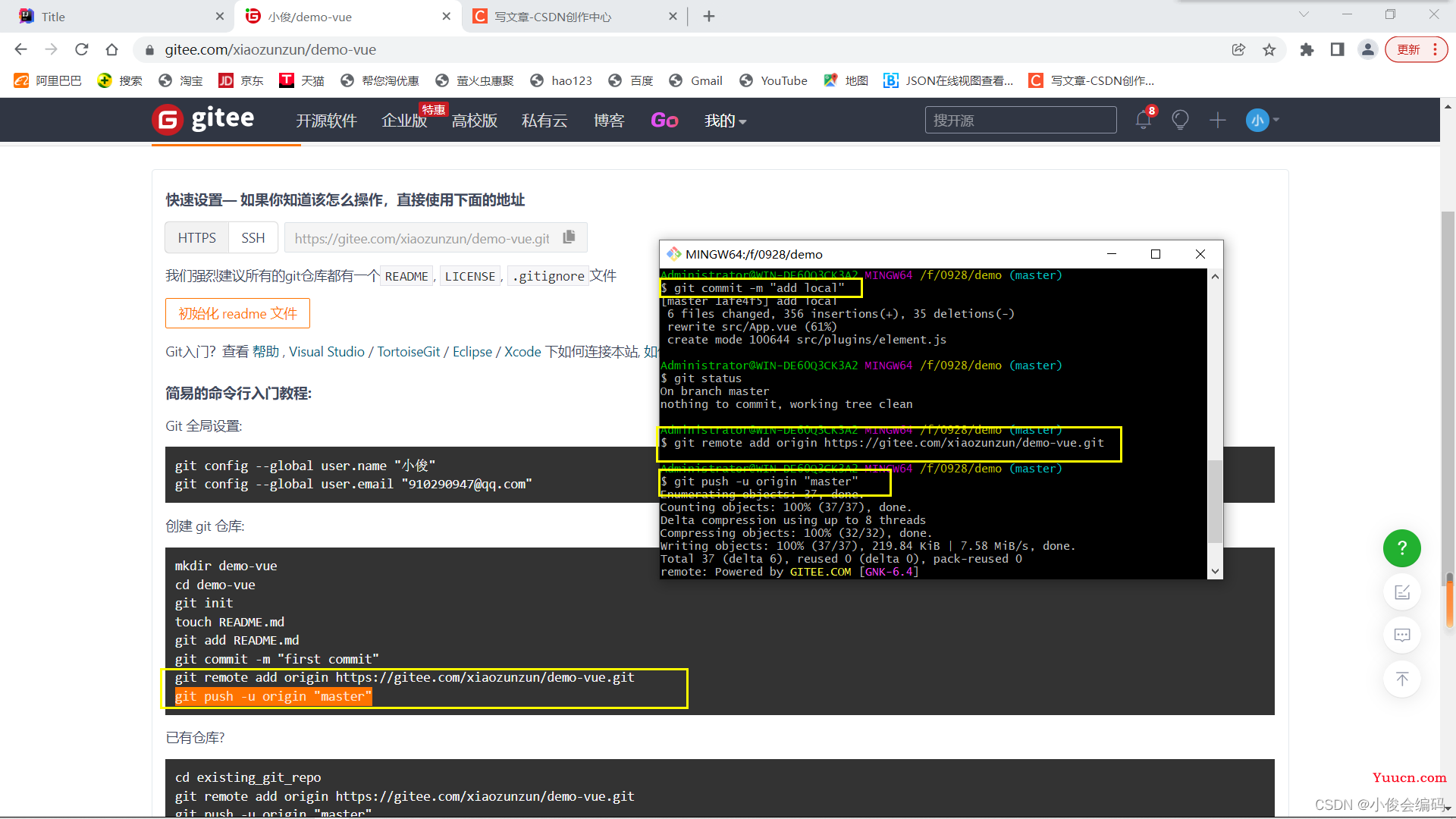This screenshot has height=819, width=1456.
Task: Click the lightbulb icon in Gitee header
Action: 1180,120
